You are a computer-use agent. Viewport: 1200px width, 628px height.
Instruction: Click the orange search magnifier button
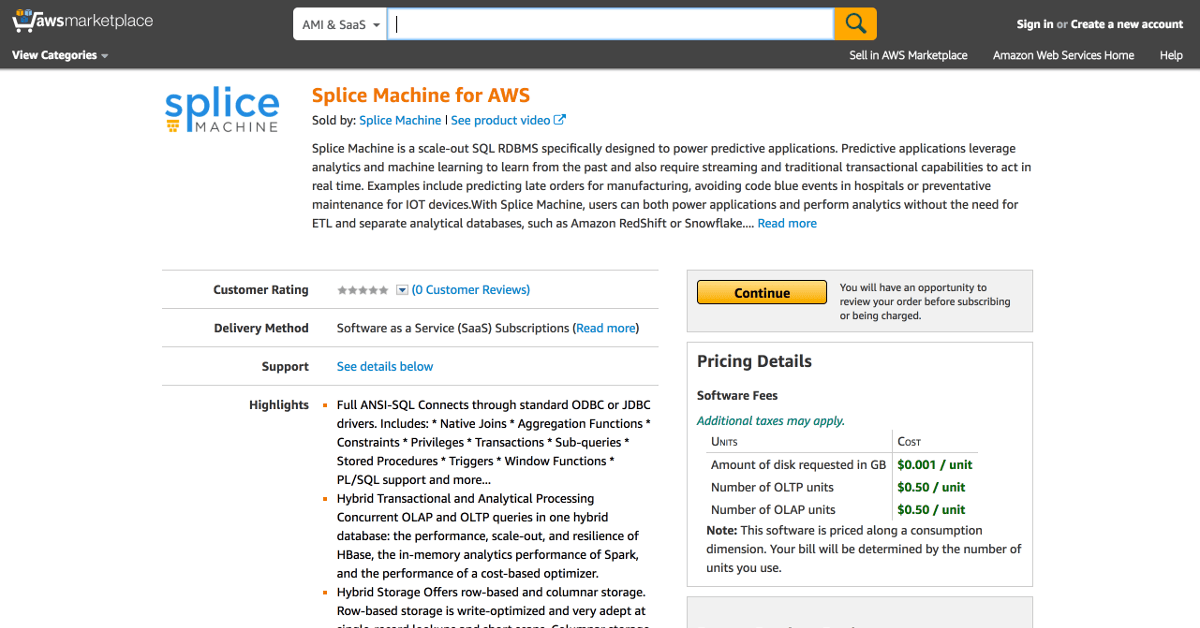[856, 24]
